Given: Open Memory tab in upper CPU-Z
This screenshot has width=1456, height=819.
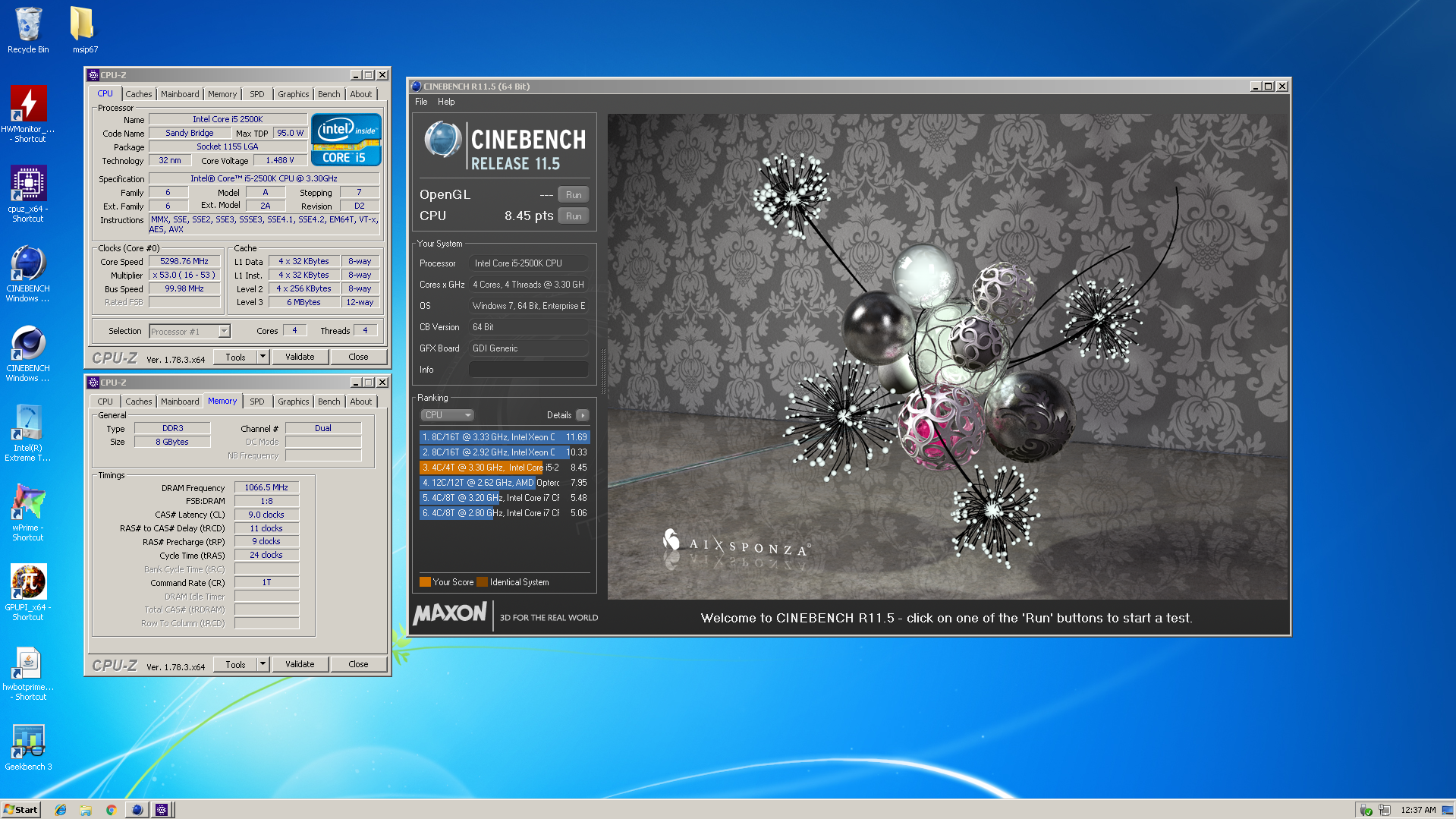Looking at the screenshot, I should click(x=222, y=94).
